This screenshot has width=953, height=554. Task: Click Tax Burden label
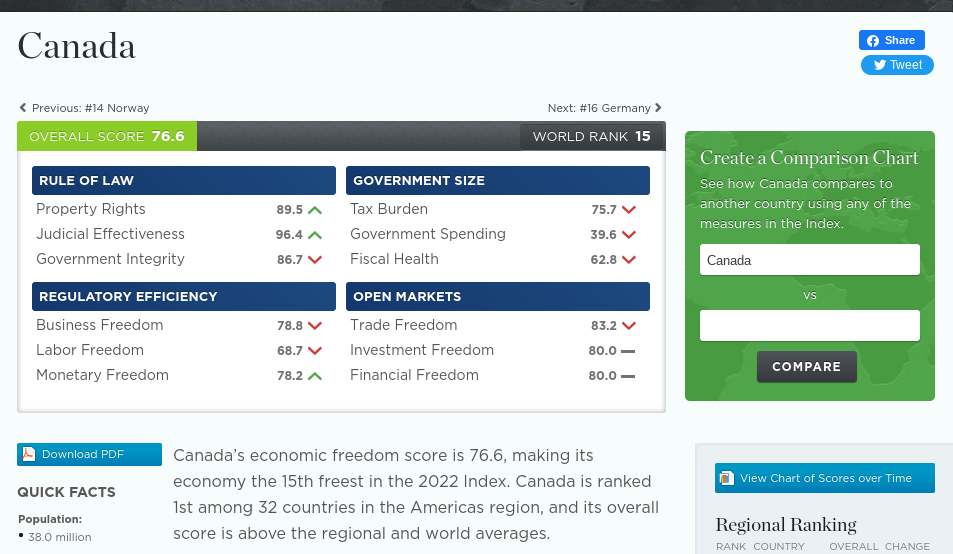[389, 209]
